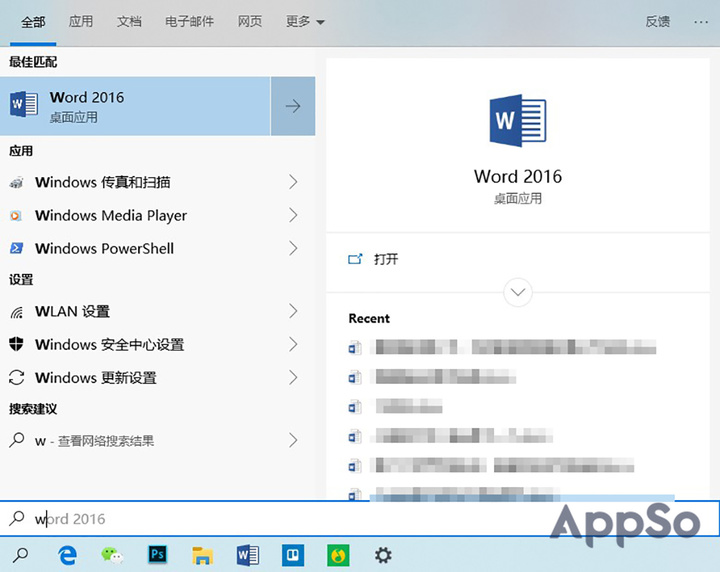Open the 更多 dropdown menu
The width and height of the screenshot is (720, 572).
305,21
